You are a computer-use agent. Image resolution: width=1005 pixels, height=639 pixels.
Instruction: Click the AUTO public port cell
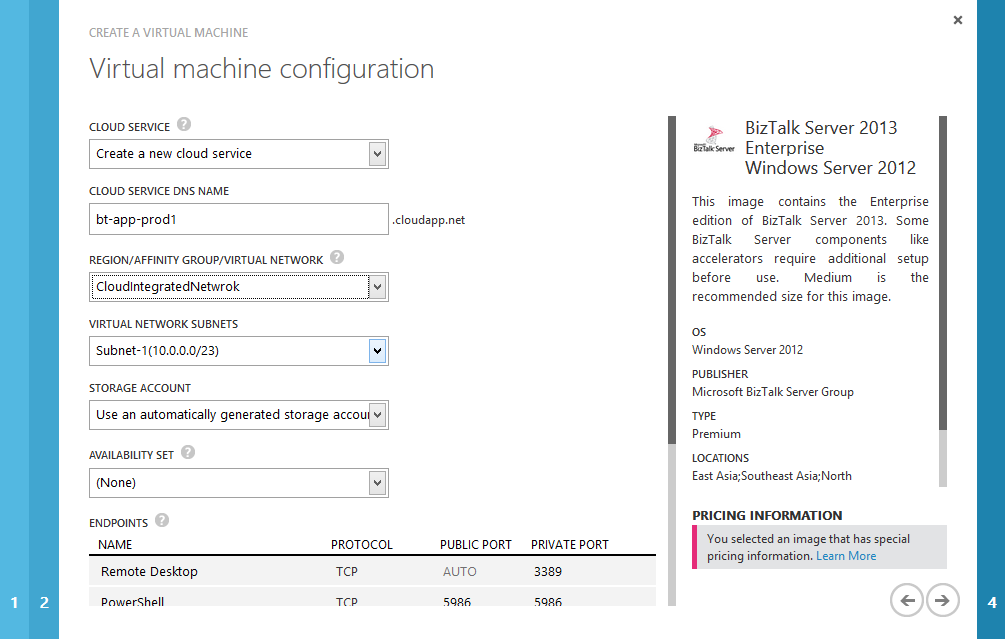460,572
